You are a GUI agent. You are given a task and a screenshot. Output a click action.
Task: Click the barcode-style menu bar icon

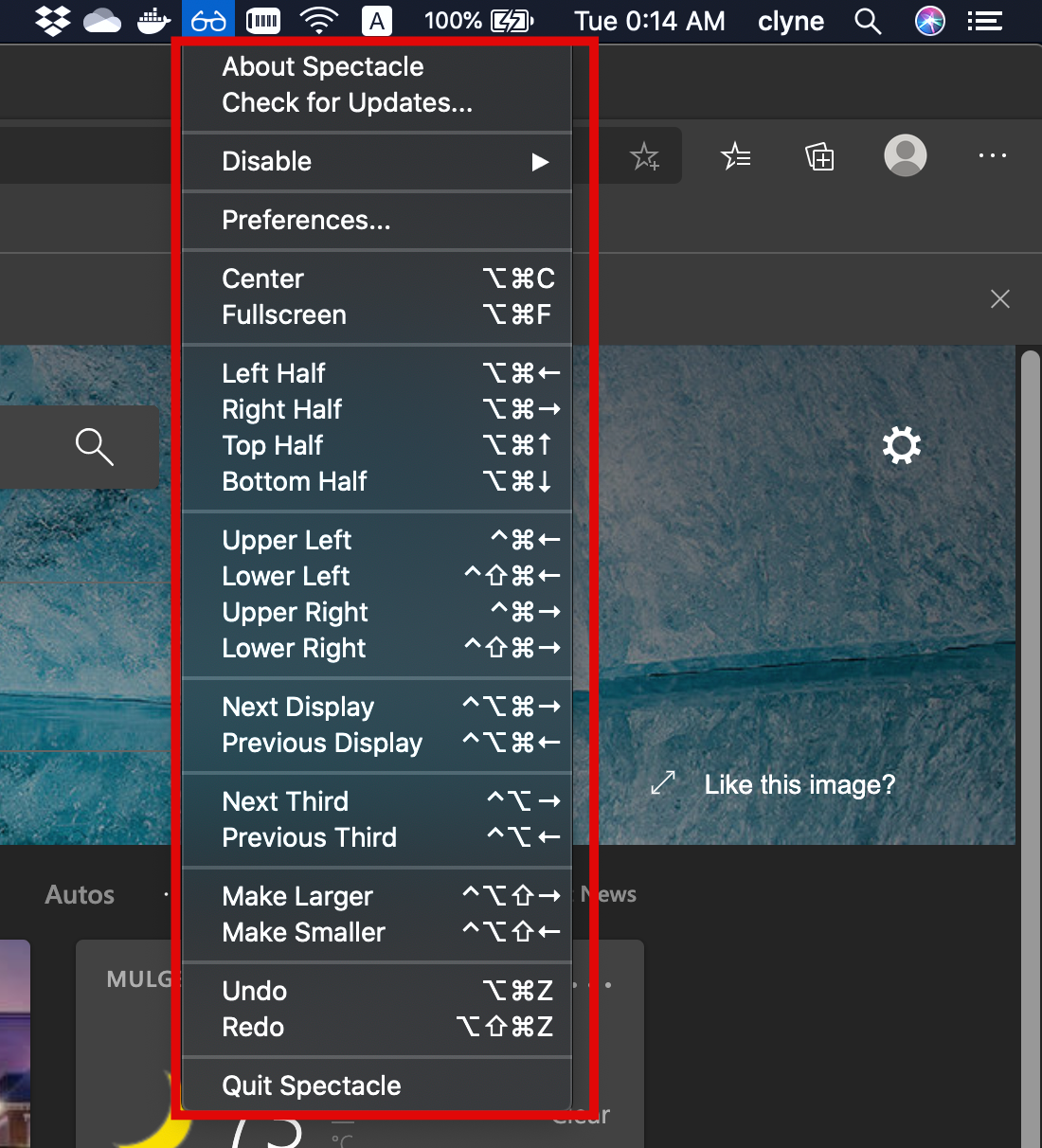263,21
